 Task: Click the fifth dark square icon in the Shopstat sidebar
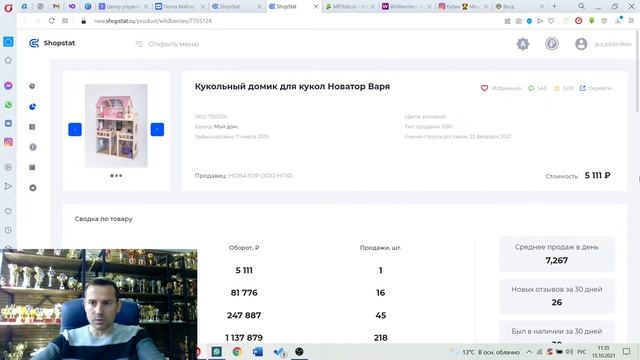32,167
